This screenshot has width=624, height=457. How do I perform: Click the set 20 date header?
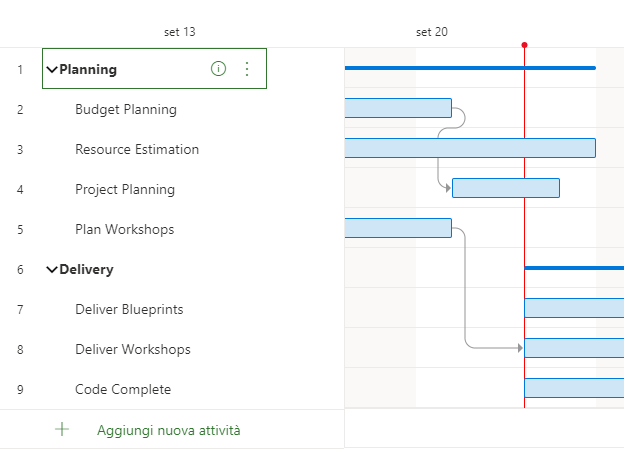click(432, 32)
